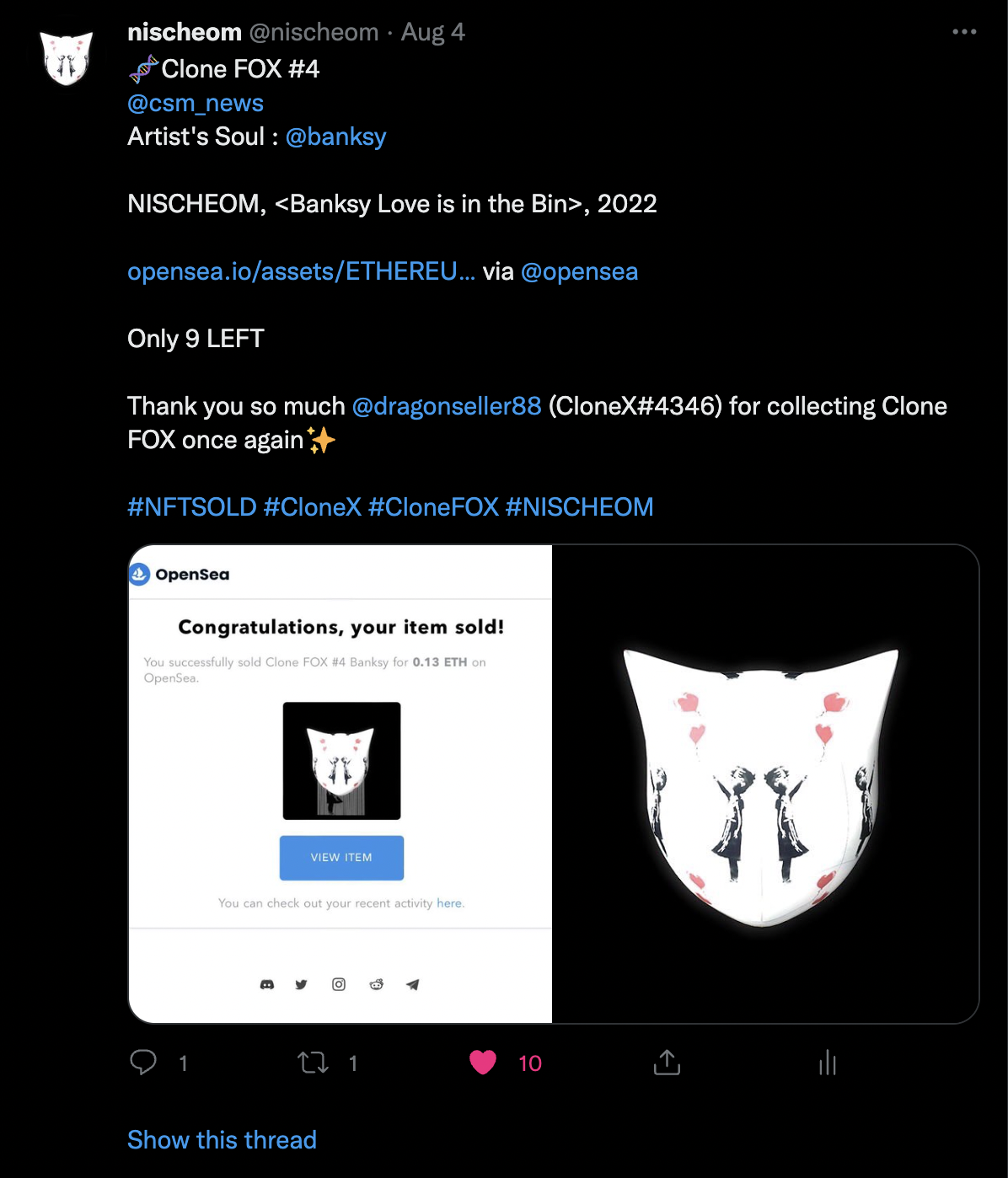The width and height of the screenshot is (1008, 1178).
Task: Open the @banksy mention link
Action: (x=335, y=137)
